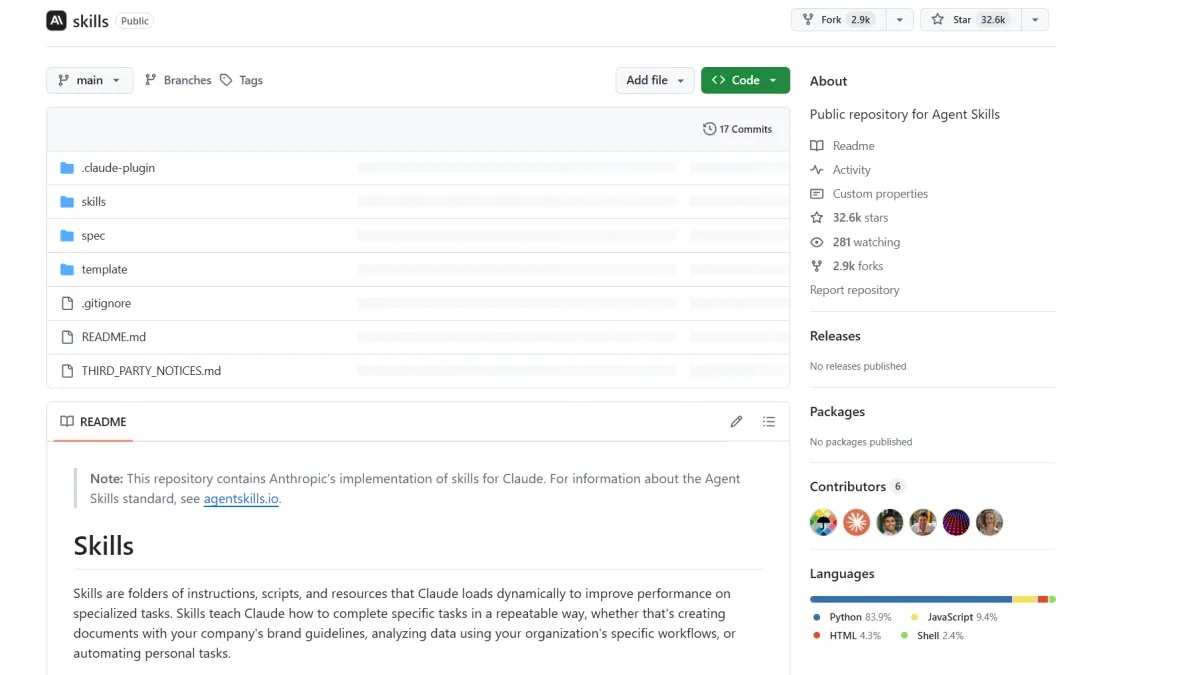Click the pencil edit README icon
1184x675 pixels.
[736, 422]
